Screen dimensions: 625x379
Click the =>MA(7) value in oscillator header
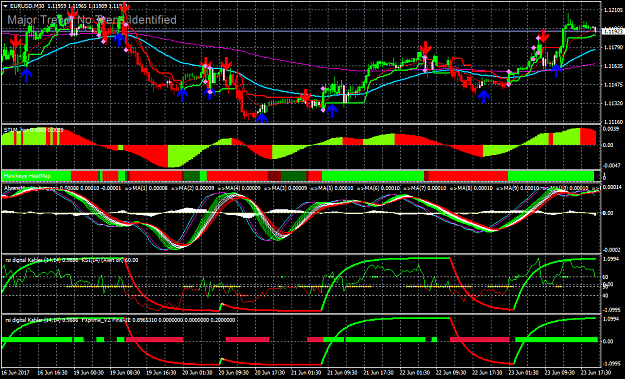(424, 188)
